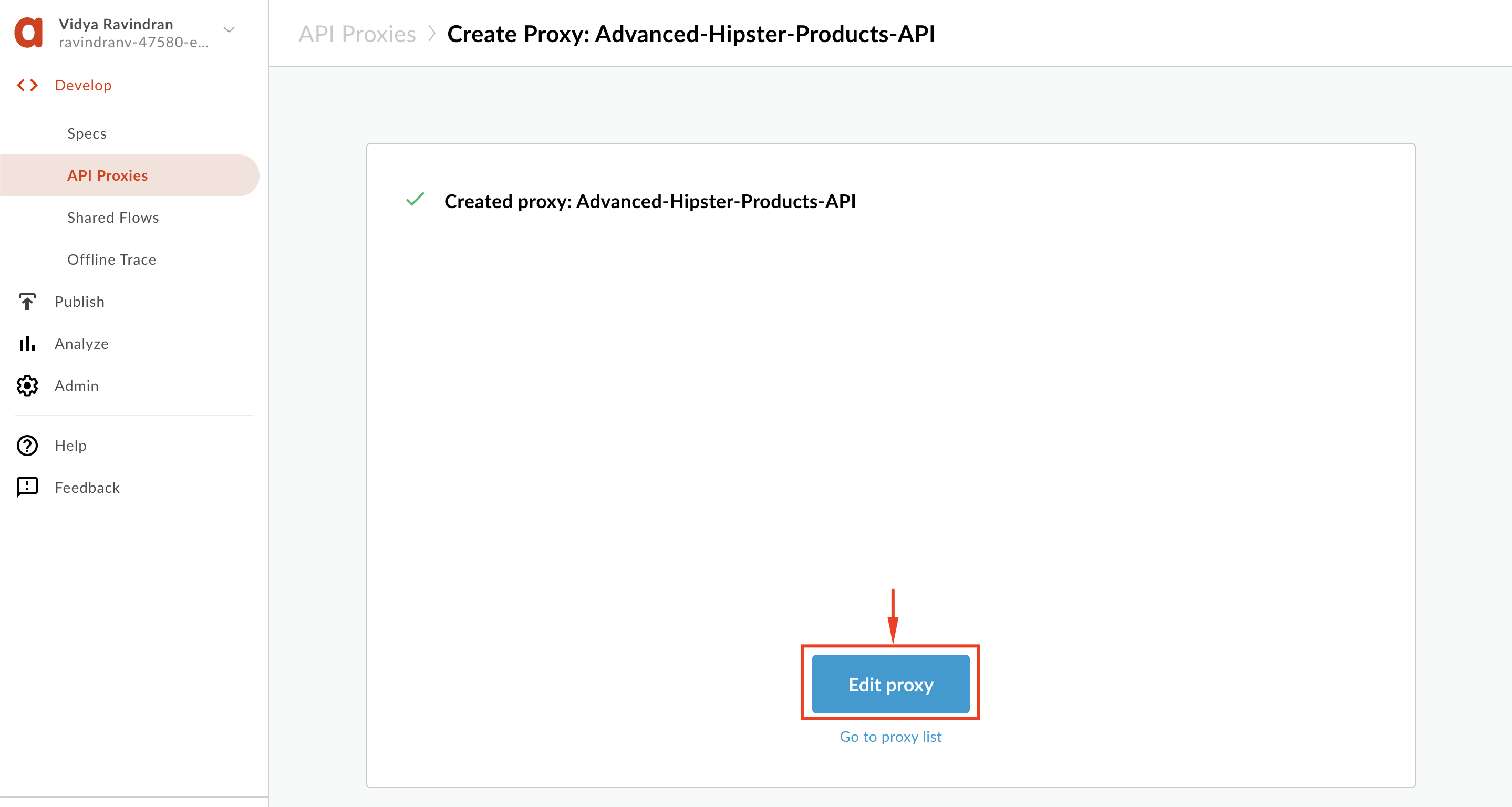The width and height of the screenshot is (1512, 807).
Task: Click API Proxies breadcrumb link
Action: [x=357, y=34]
